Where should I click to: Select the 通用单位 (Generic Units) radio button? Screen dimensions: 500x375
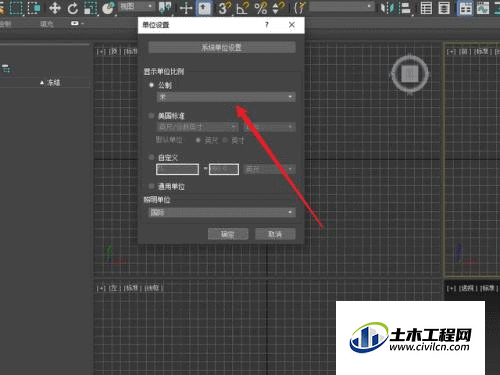(x=151, y=186)
